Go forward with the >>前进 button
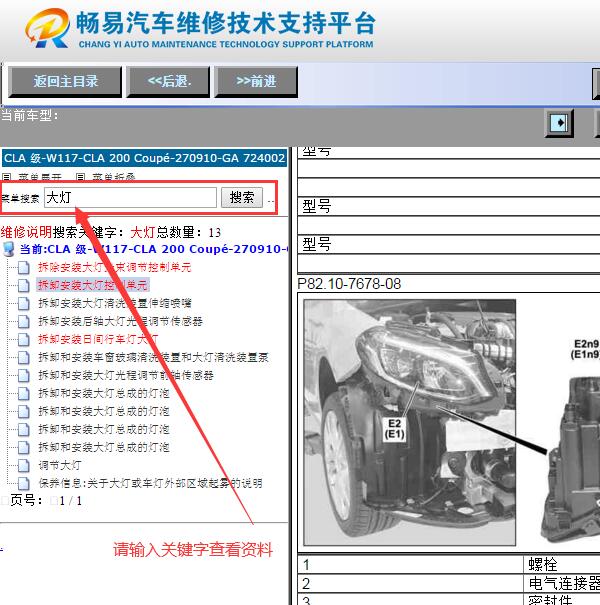Viewport: 600px width, 605px height. pos(256,81)
